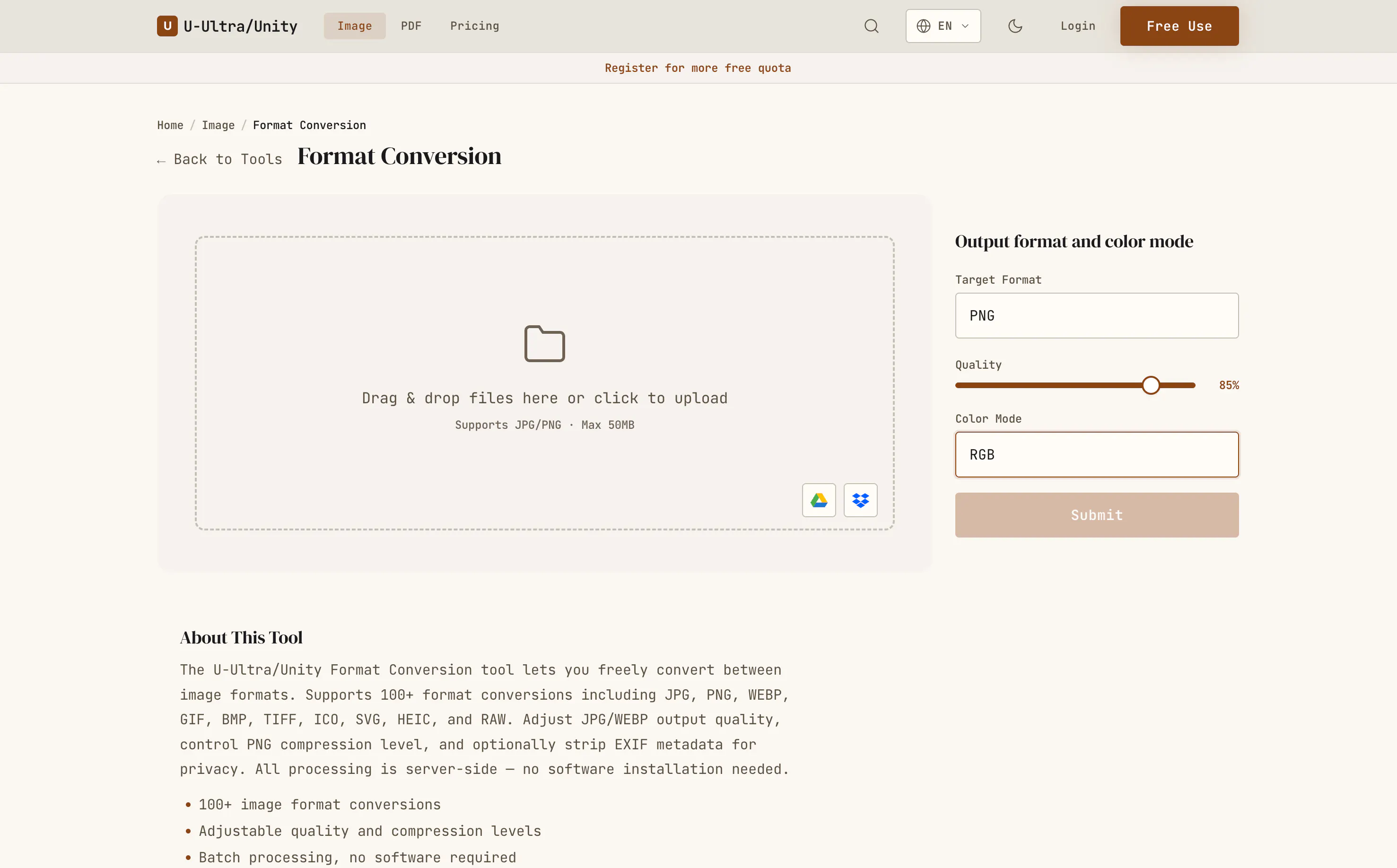Click the Login link

click(x=1078, y=26)
